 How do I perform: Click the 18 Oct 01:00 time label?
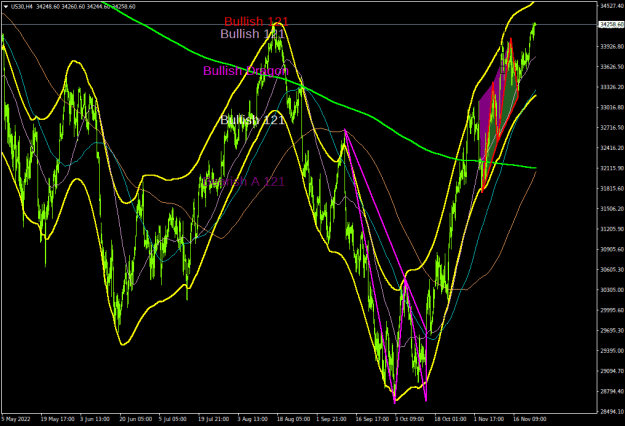click(x=450, y=419)
